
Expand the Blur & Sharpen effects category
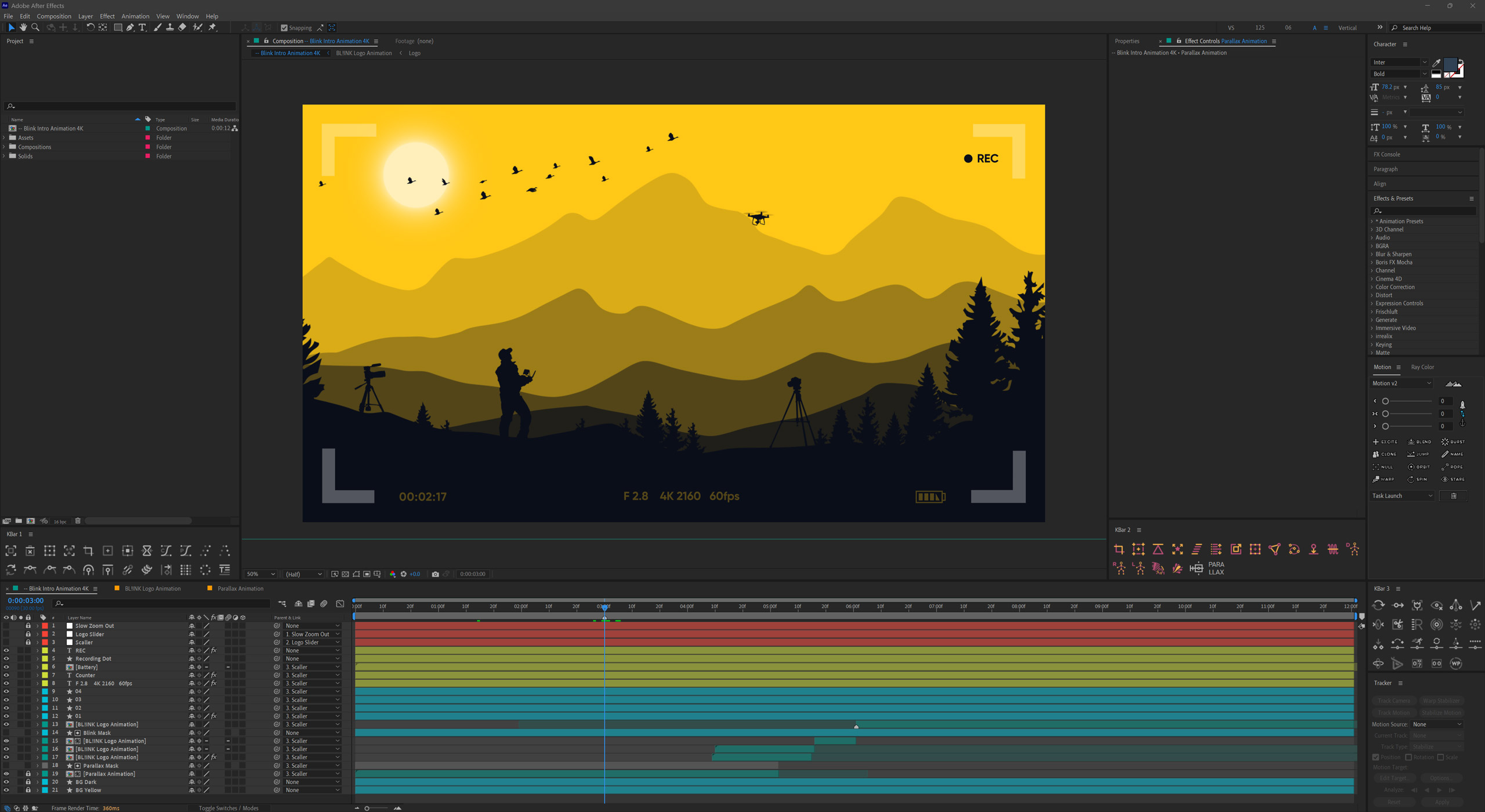(x=1372, y=254)
